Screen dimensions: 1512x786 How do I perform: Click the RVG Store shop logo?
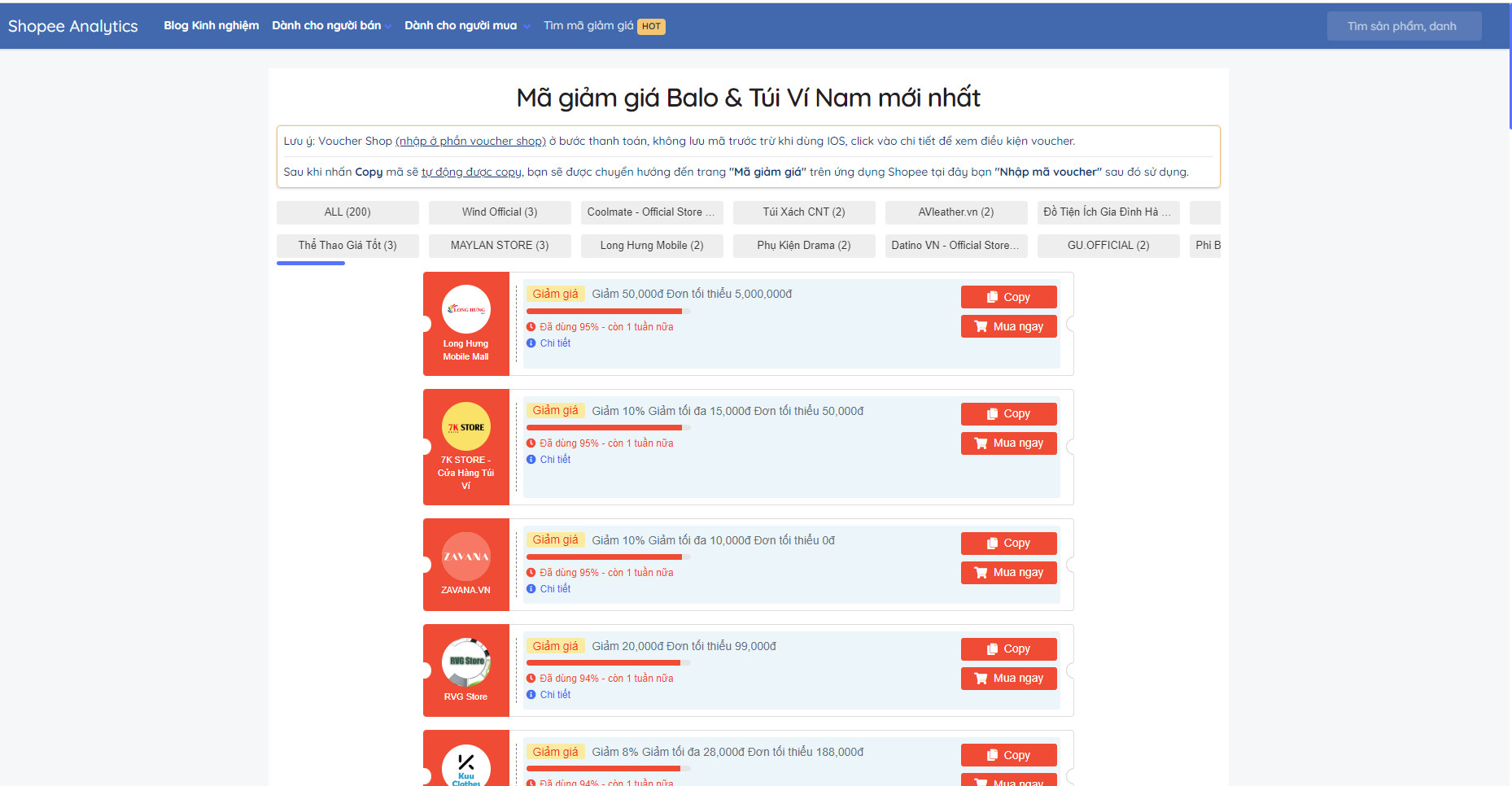click(465, 662)
